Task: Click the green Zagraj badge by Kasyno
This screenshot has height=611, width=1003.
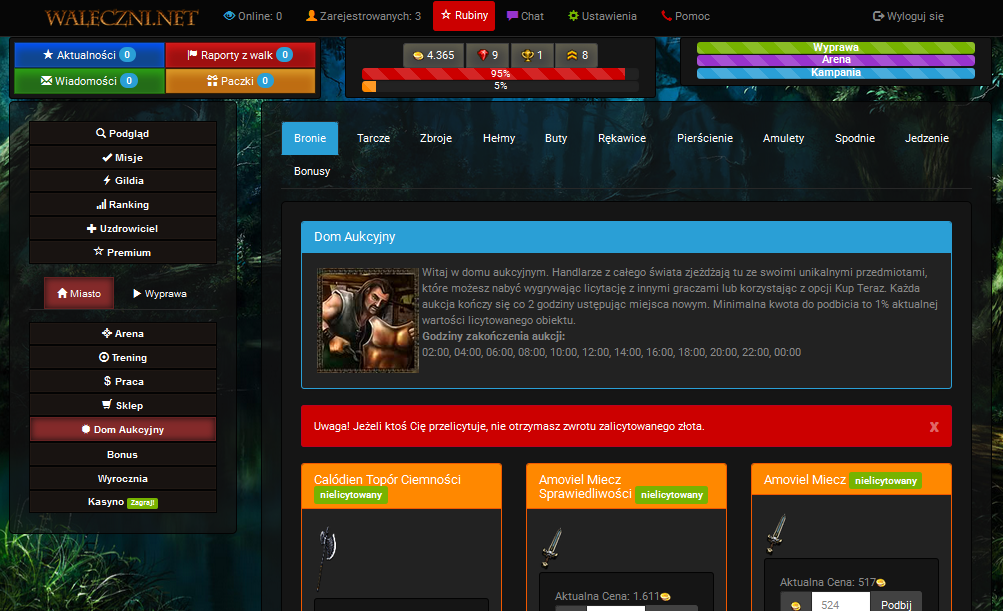Action: point(142,503)
